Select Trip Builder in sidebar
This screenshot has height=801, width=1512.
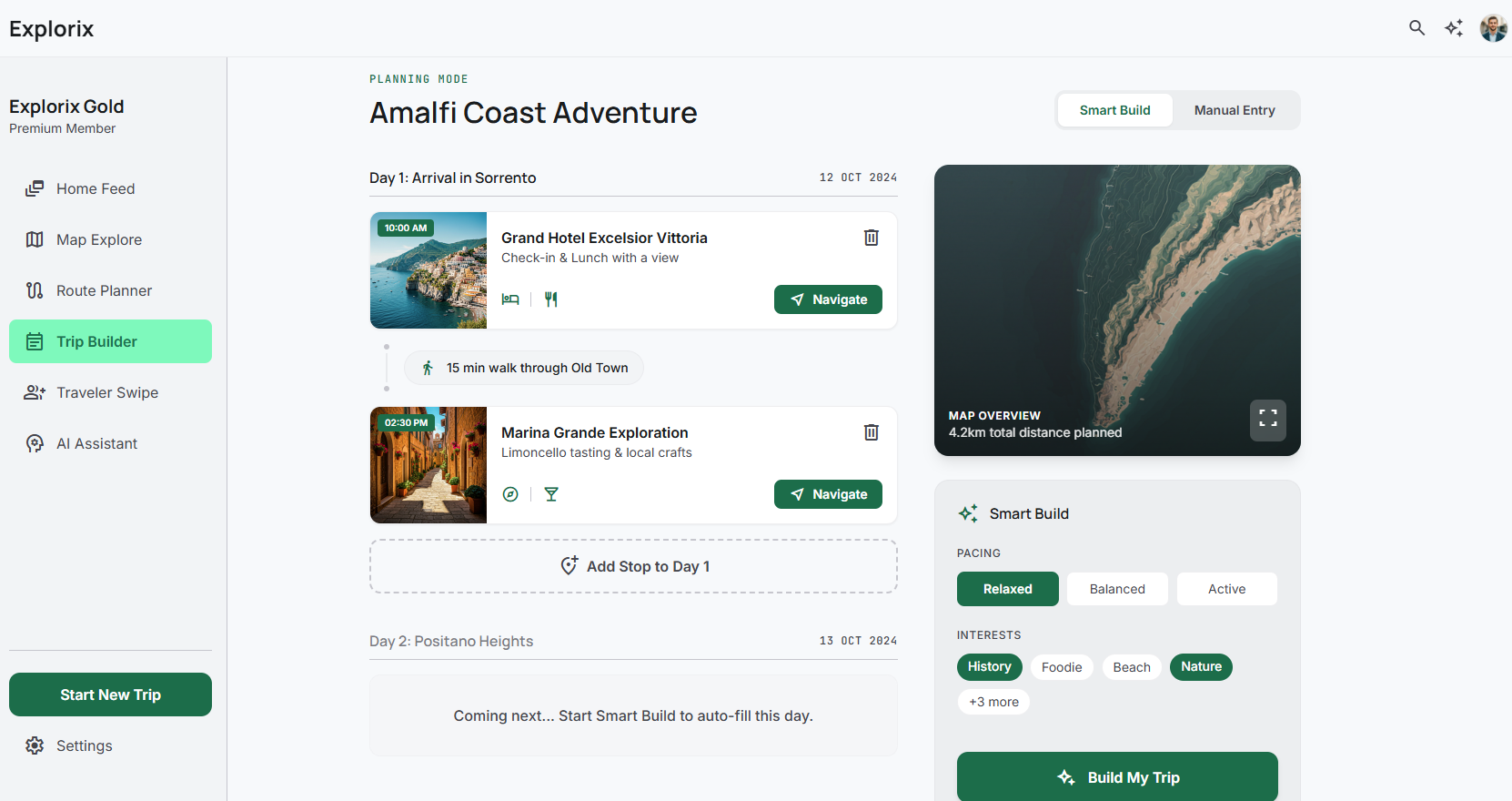(x=110, y=341)
